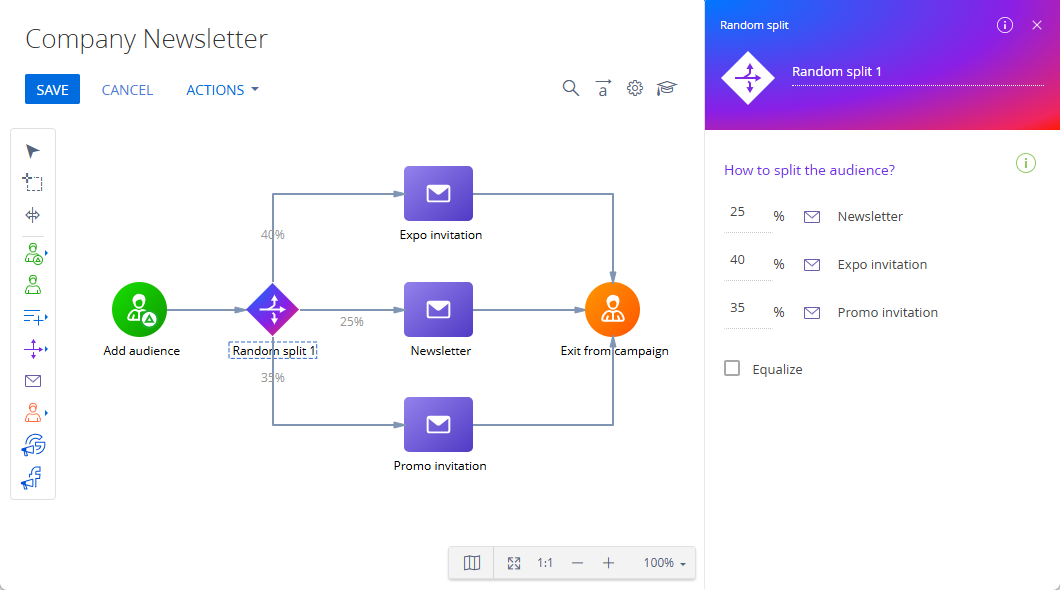
Task: Pick the Facebook ads megaphone icon
Action: (32, 478)
